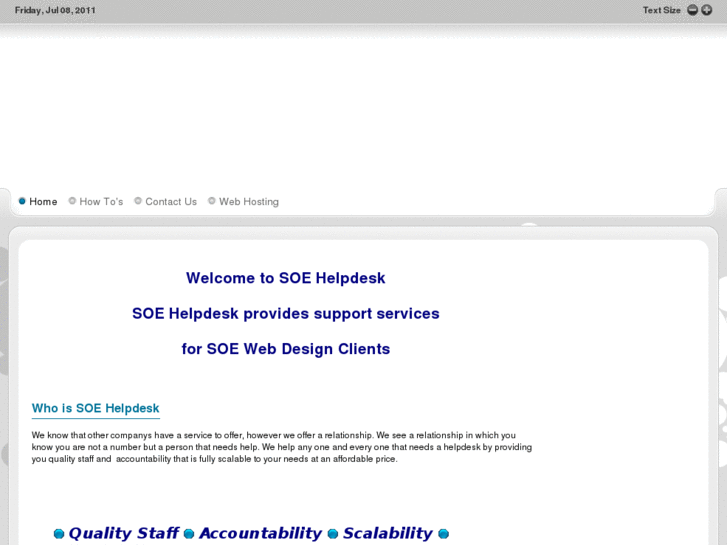
Task: Increase text size with plus icon
Action: (707, 10)
